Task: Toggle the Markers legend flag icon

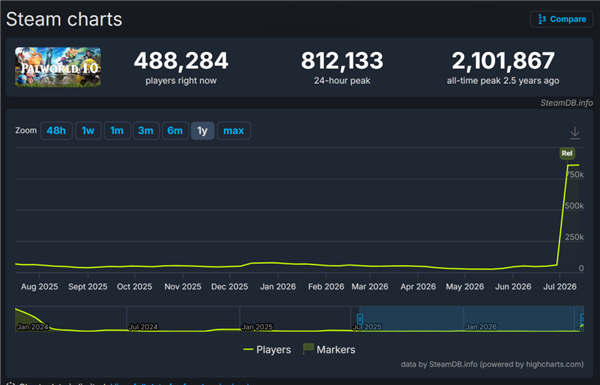Action: click(x=308, y=349)
